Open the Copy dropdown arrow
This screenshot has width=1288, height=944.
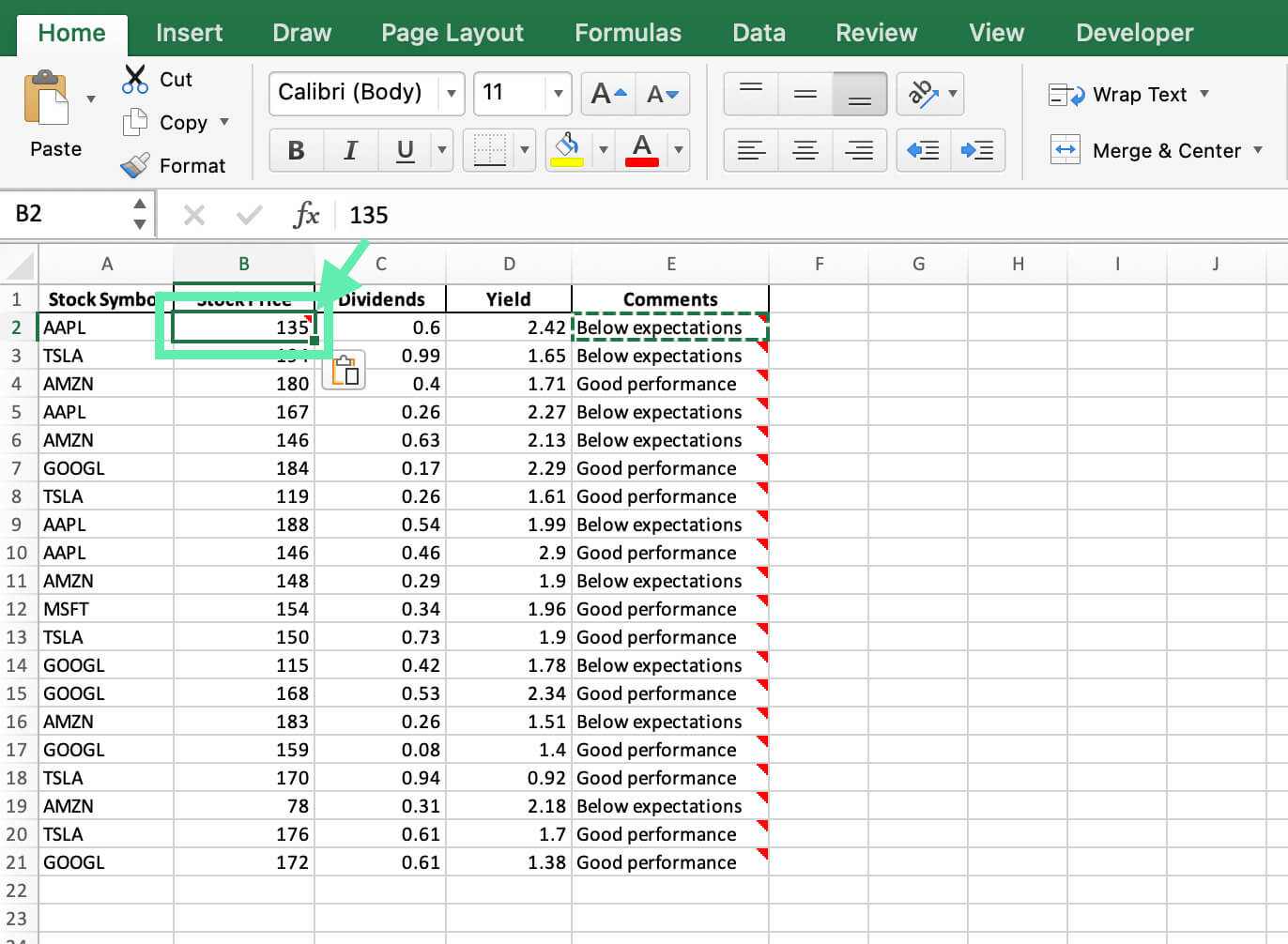click(224, 122)
